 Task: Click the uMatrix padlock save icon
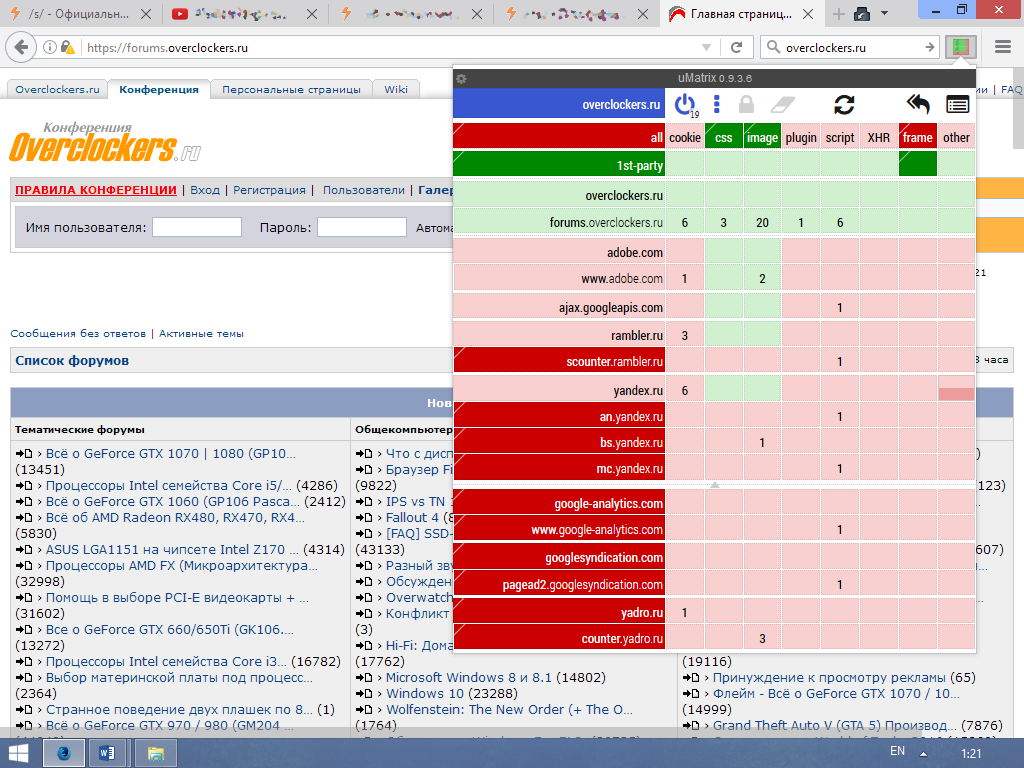click(x=746, y=104)
